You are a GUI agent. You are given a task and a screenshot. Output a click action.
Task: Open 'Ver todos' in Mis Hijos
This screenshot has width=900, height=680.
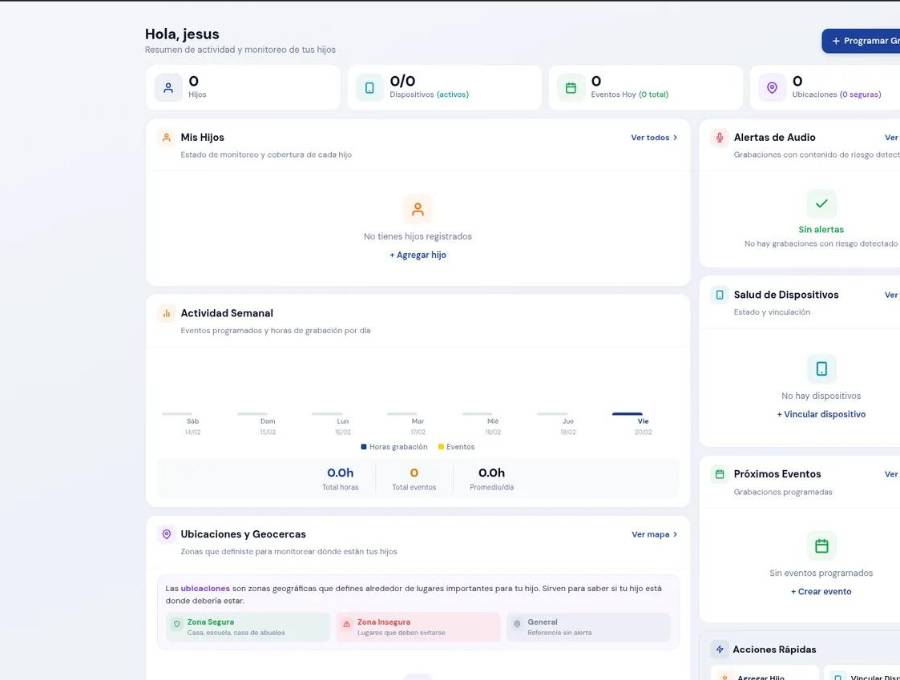[x=654, y=138]
